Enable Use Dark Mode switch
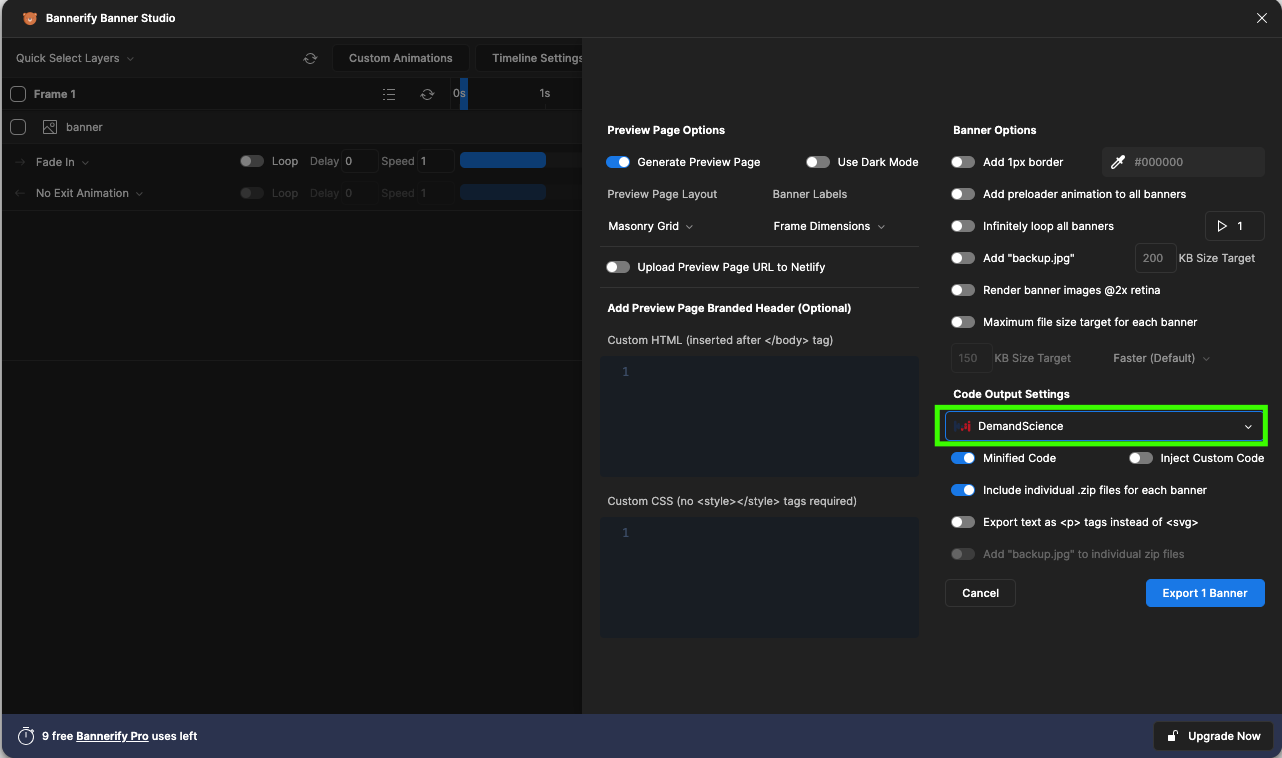This screenshot has height=758, width=1282. (818, 162)
